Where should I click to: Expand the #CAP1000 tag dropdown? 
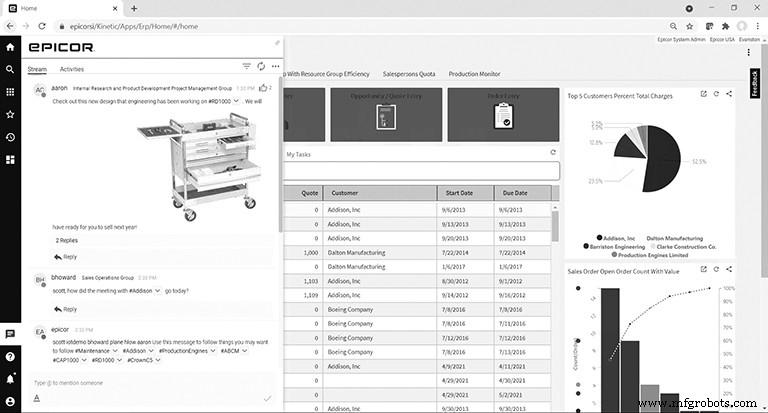84,360
